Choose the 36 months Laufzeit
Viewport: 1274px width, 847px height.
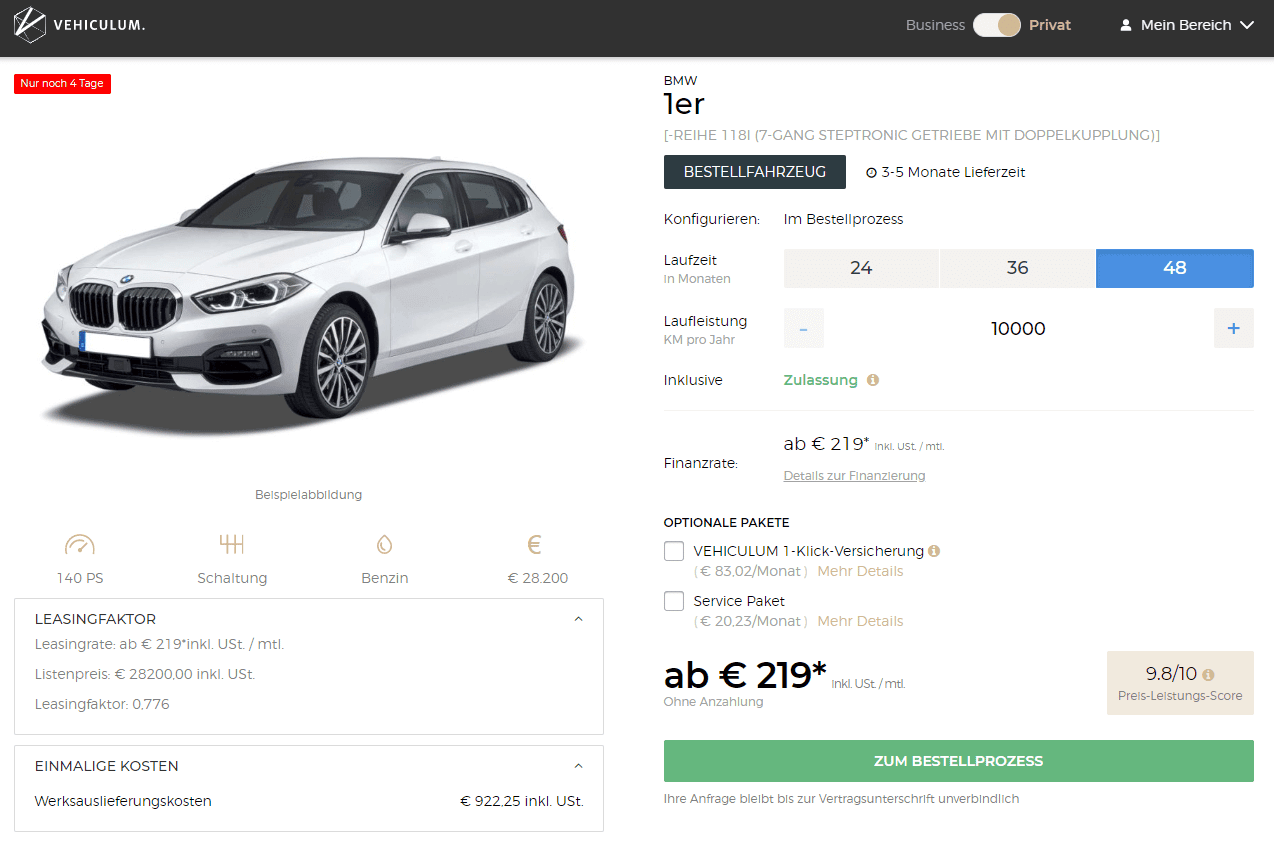click(1018, 268)
